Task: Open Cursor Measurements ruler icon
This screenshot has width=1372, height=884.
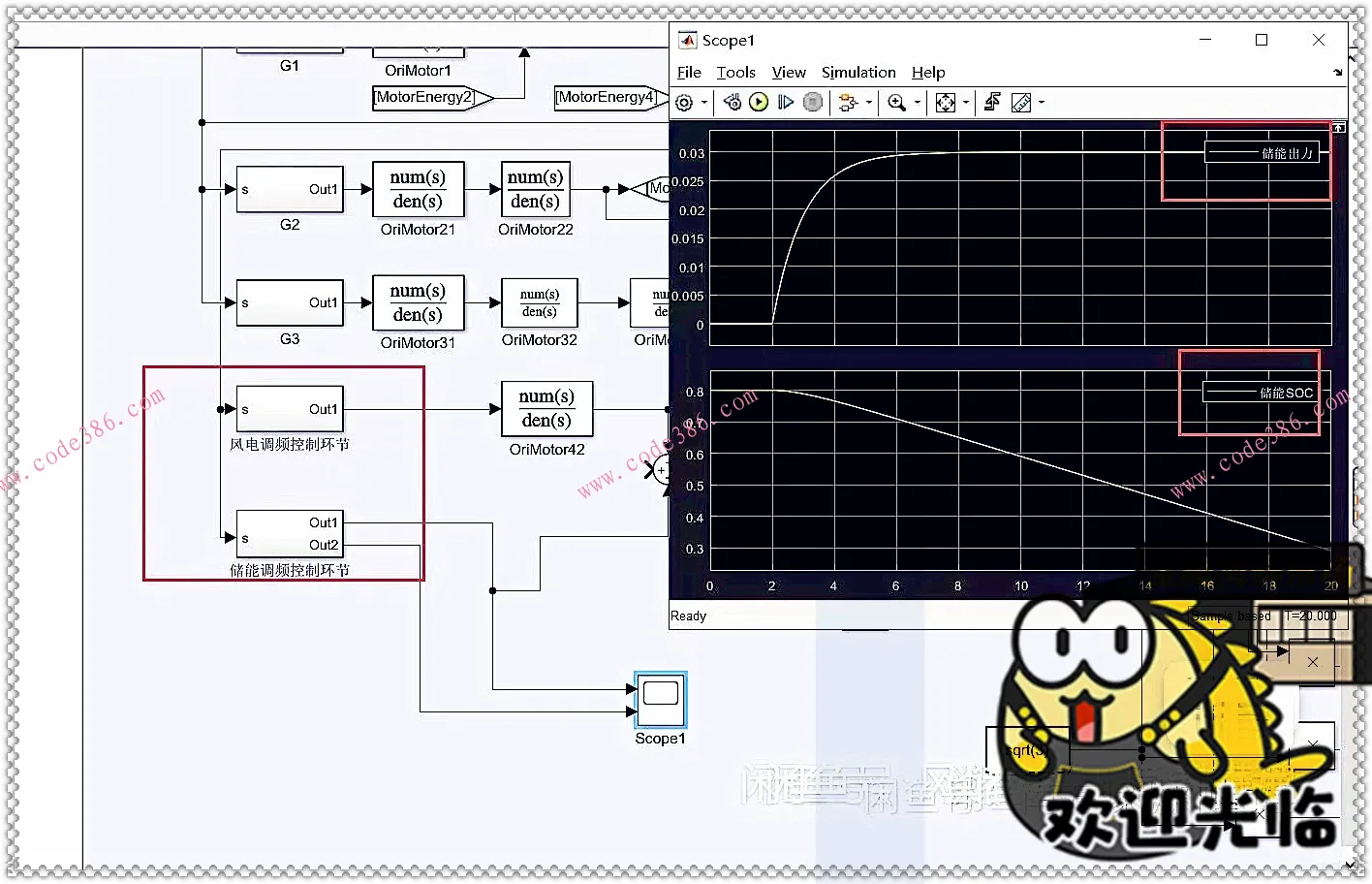Action: click(x=1021, y=103)
